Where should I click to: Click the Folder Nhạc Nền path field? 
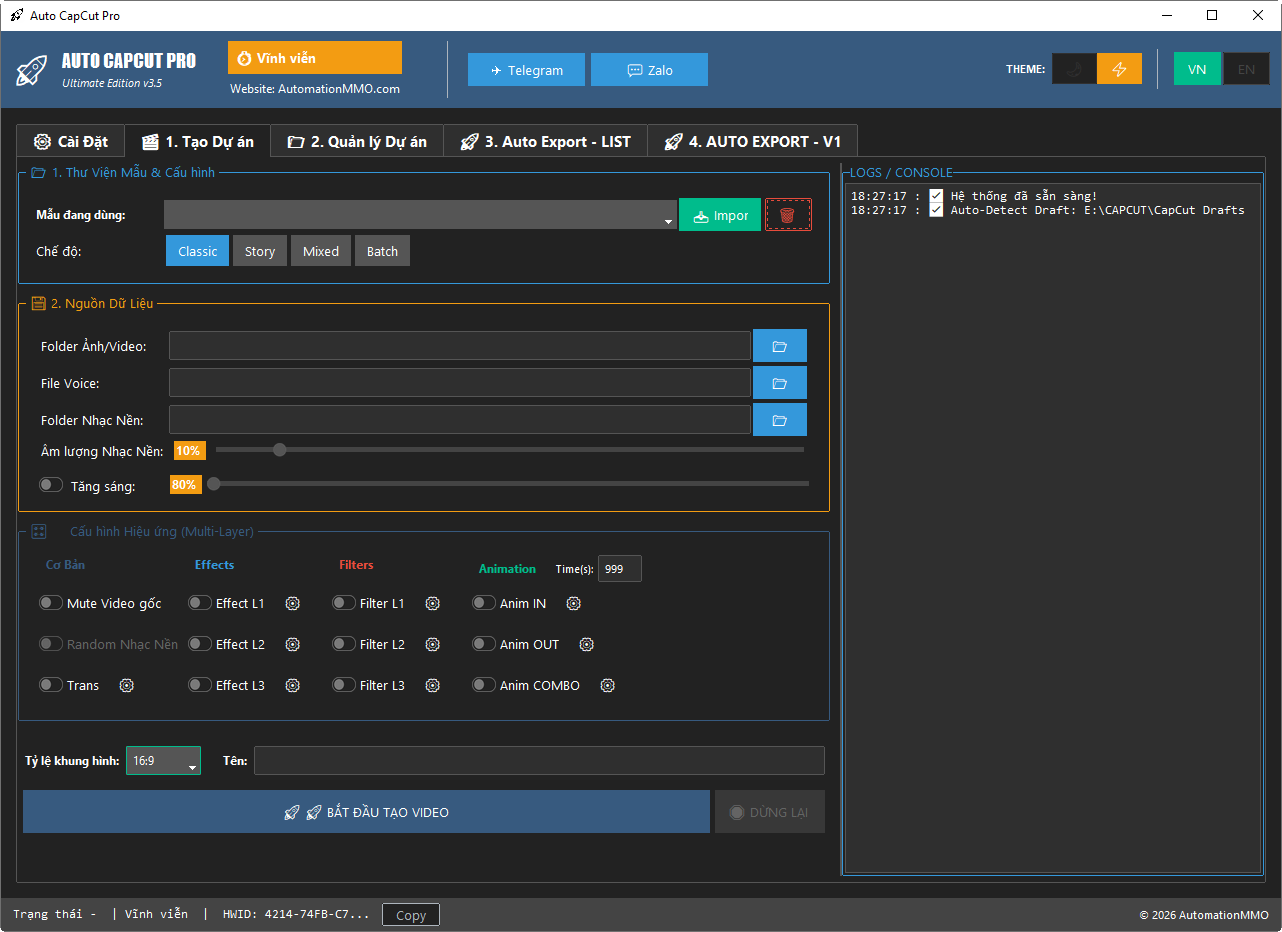(460, 420)
